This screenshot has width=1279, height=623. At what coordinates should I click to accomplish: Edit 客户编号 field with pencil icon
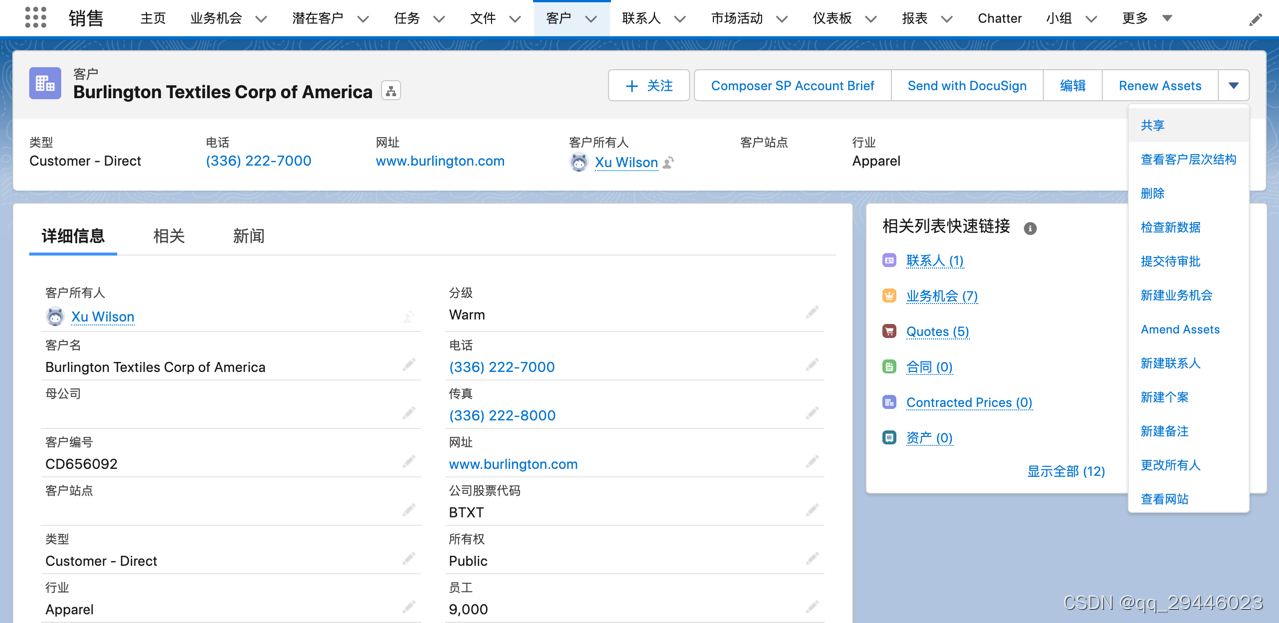pyautogui.click(x=409, y=461)
